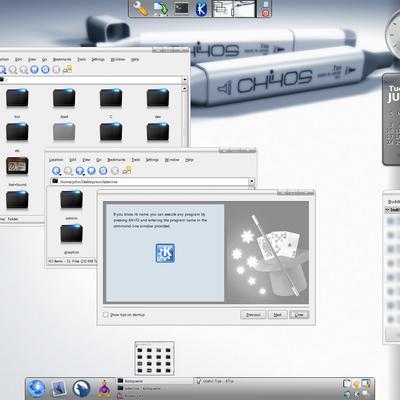Expand location bar dropdown in root Konqueror window
This screenshot has width=400, height=400.
pos(185,80)
